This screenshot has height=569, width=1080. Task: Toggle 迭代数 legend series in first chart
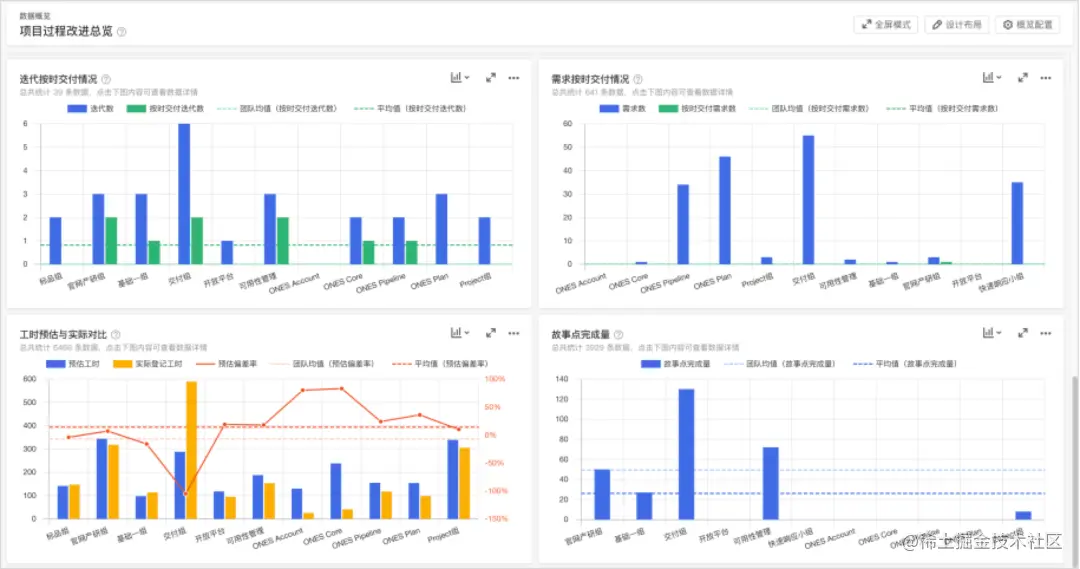click(x=90, y=109)
